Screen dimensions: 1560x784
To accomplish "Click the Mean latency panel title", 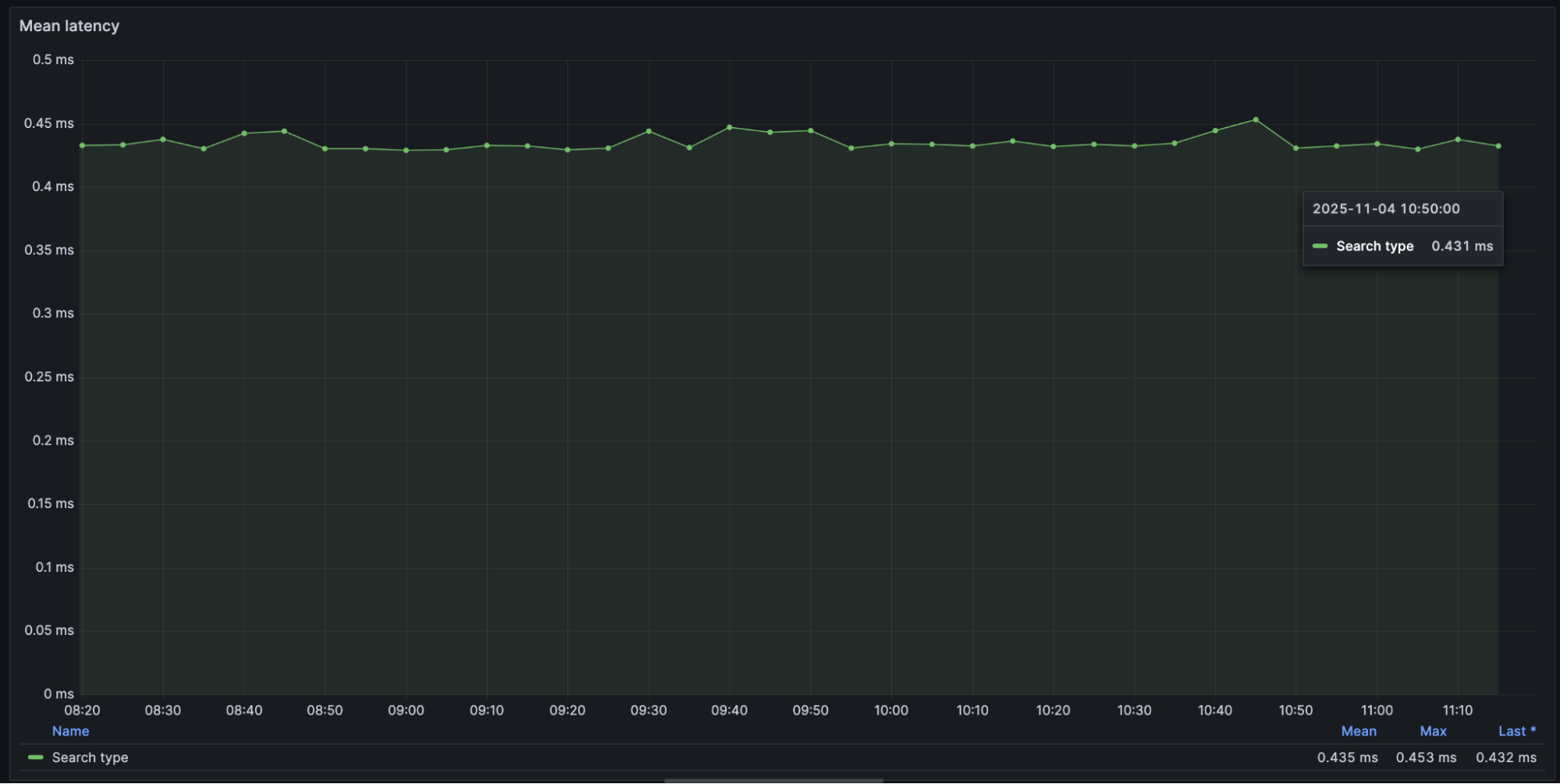I will click(69, 26).
